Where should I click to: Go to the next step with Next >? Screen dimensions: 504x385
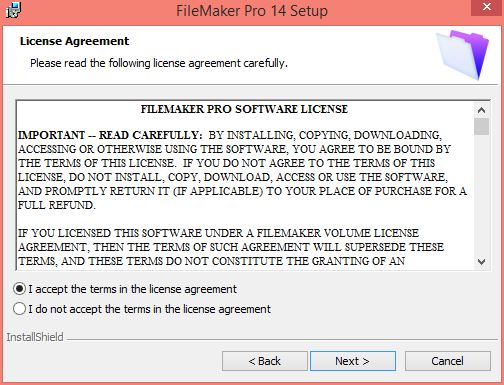pos(353,361)
